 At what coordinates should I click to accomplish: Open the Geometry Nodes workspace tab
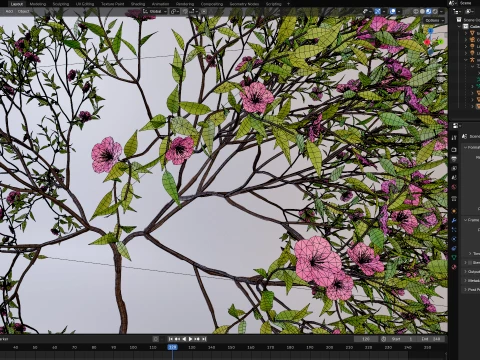[244, 4]
